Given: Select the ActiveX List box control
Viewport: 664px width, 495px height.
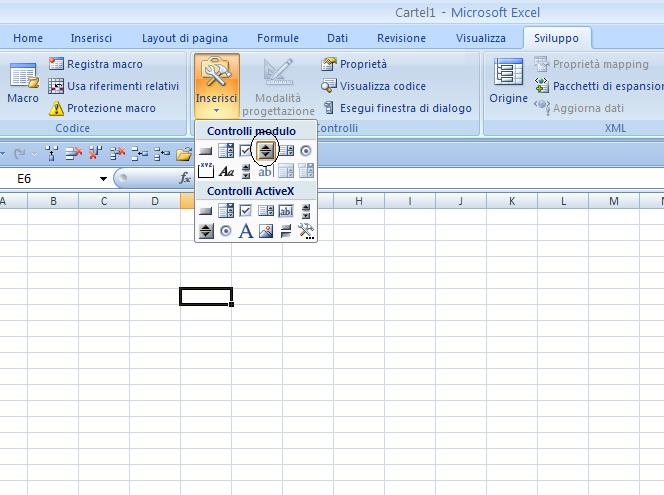Looking at the screenshot, I should click(x=266, y=210).
